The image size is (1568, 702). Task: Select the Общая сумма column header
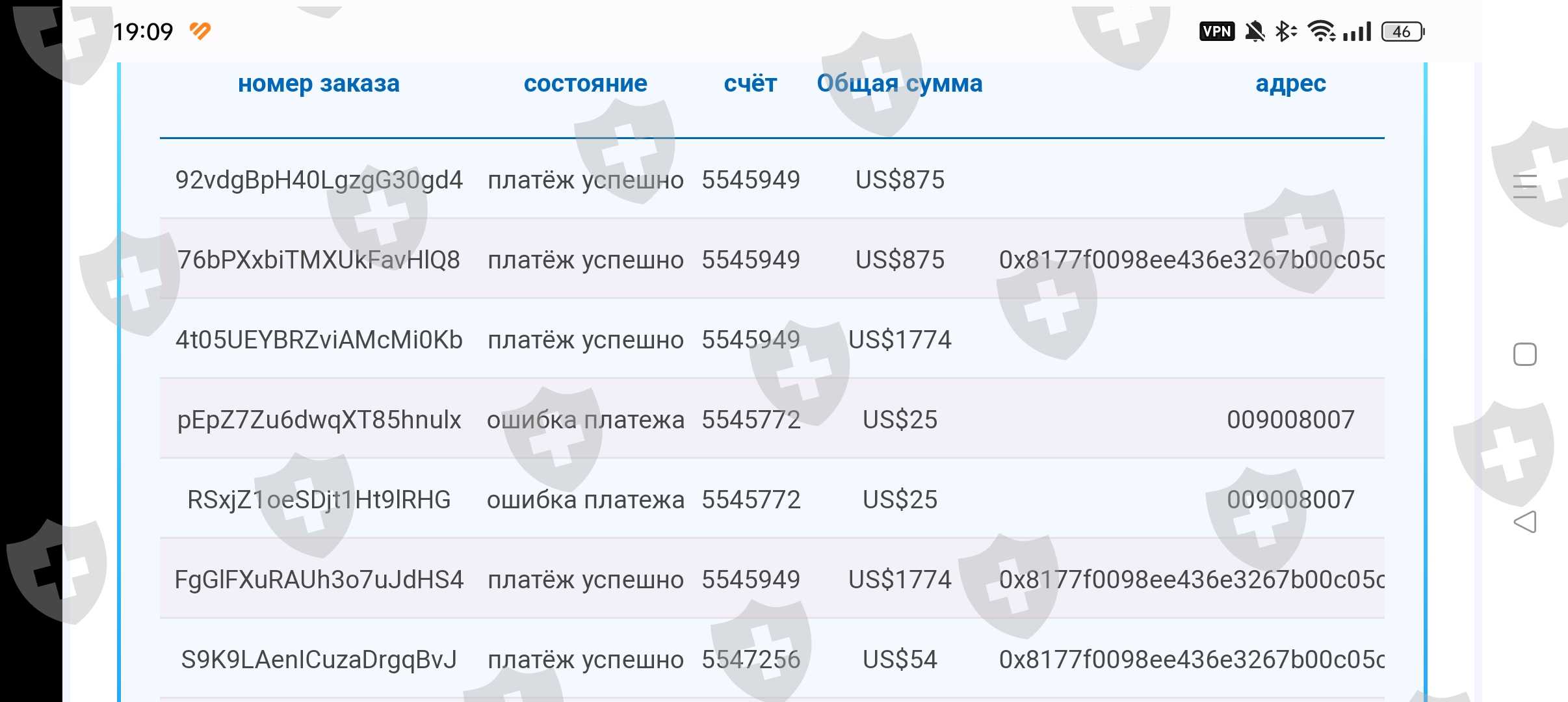899,84
